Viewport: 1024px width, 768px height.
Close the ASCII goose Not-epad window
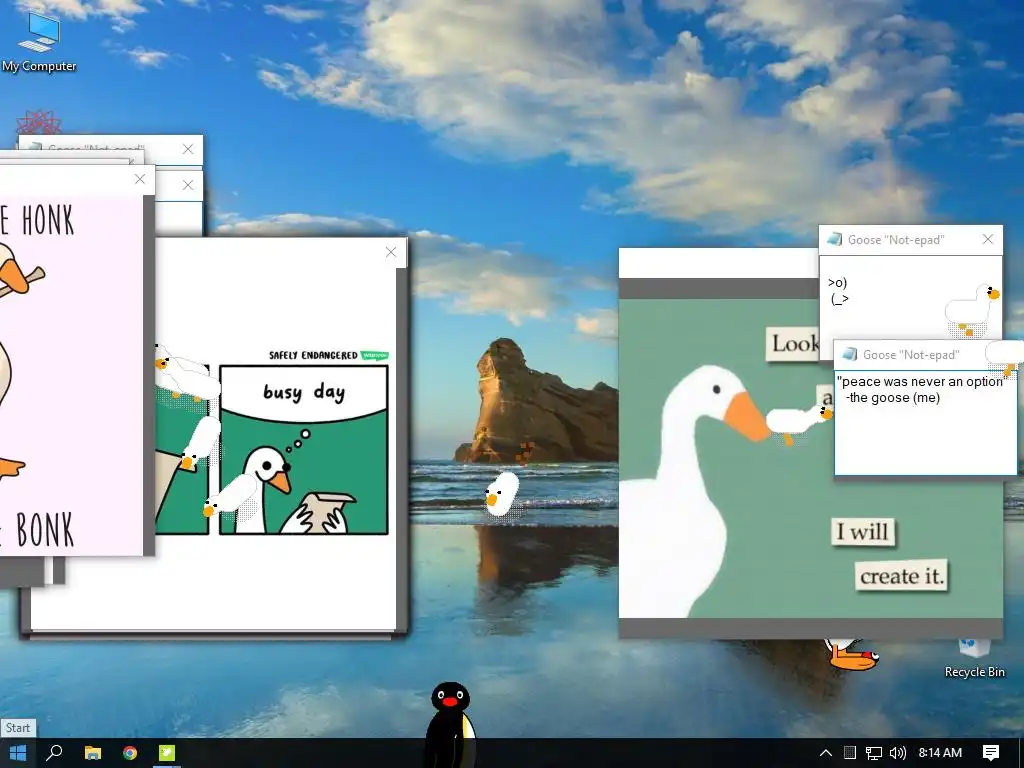coord(988,239)
